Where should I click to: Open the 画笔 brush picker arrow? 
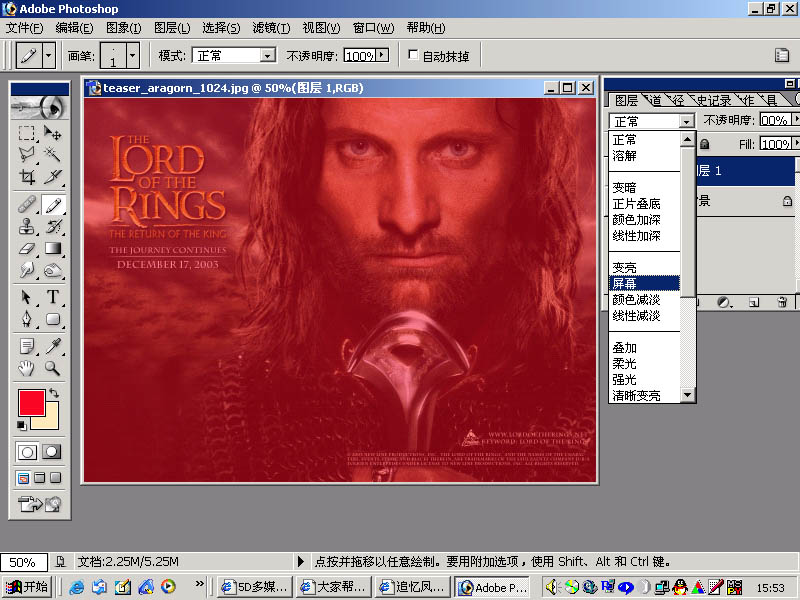(133, 55)
